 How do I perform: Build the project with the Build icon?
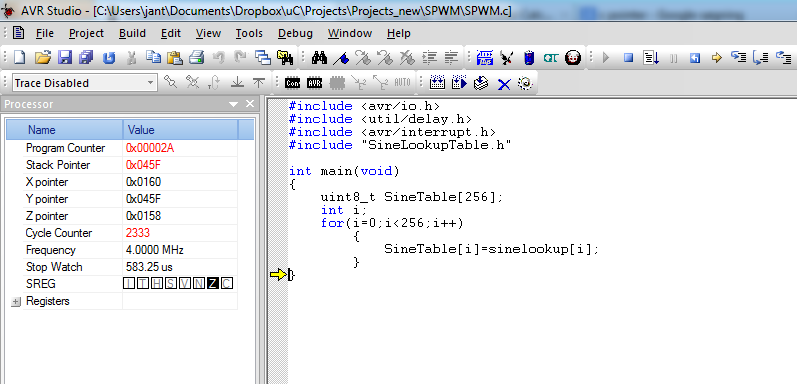(437, 82)
